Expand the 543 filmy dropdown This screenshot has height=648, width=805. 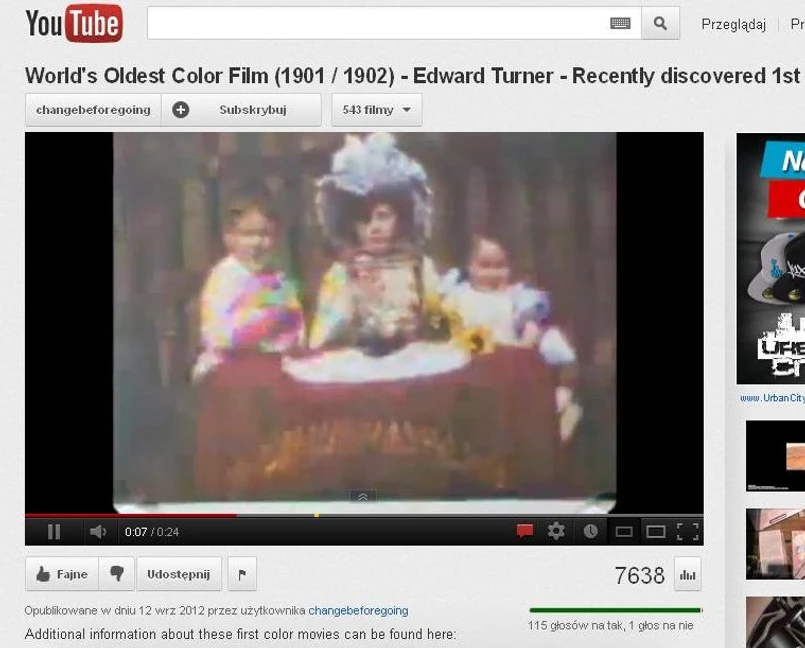point(377,110)
